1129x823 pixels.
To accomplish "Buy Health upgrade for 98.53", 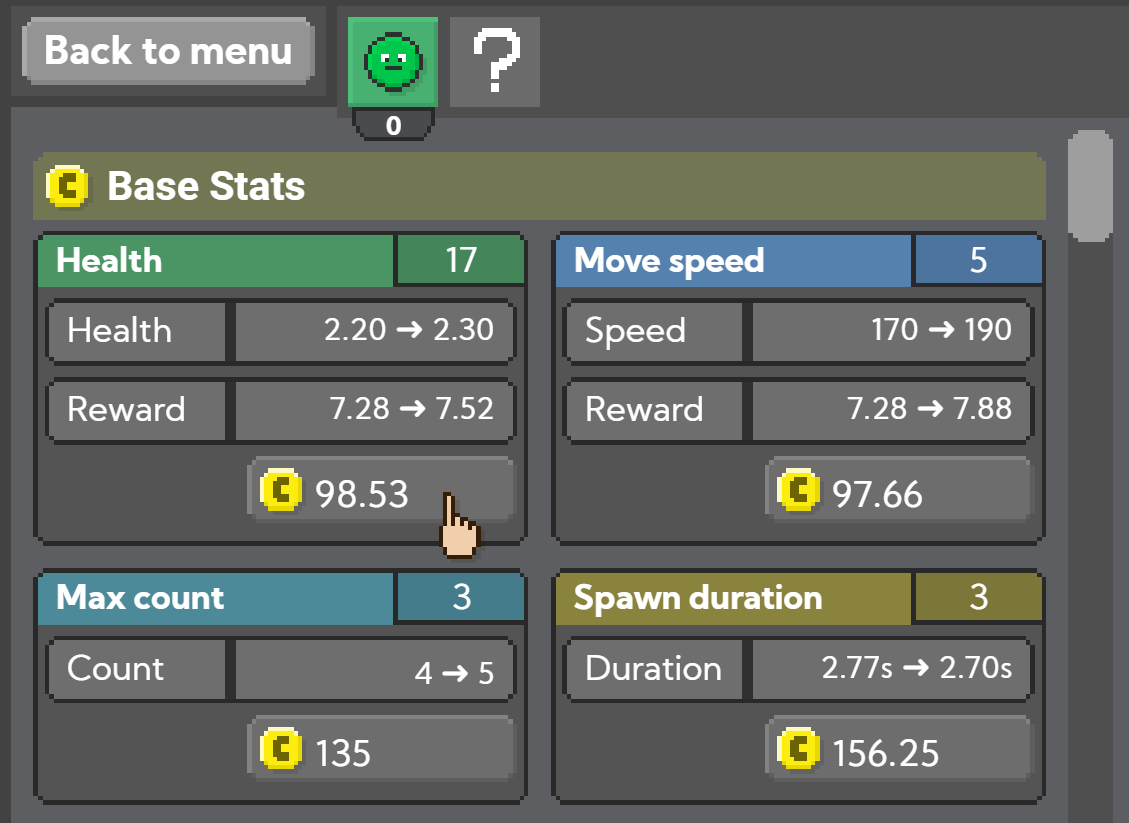I will point(380,491).
